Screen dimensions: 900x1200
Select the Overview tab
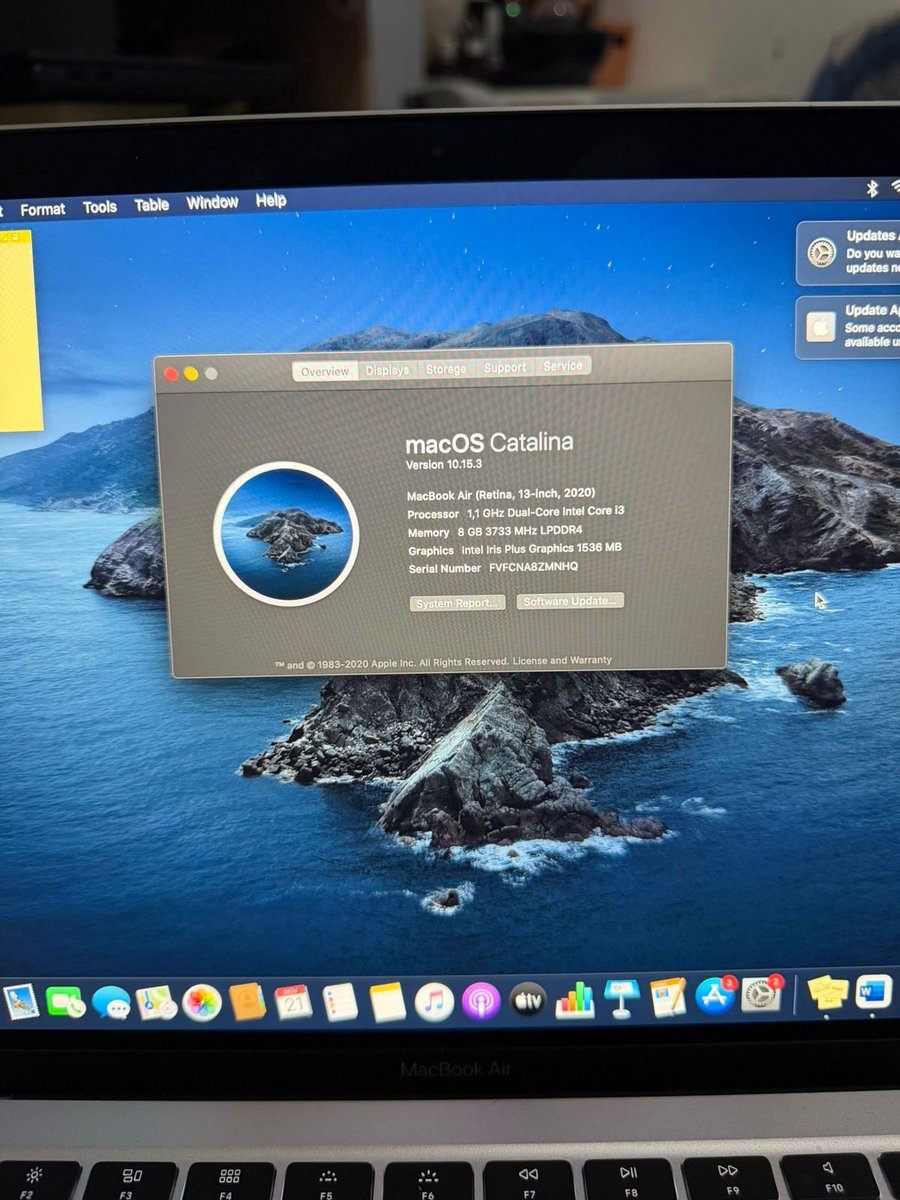pyautogui.click(x=325, y=371)
